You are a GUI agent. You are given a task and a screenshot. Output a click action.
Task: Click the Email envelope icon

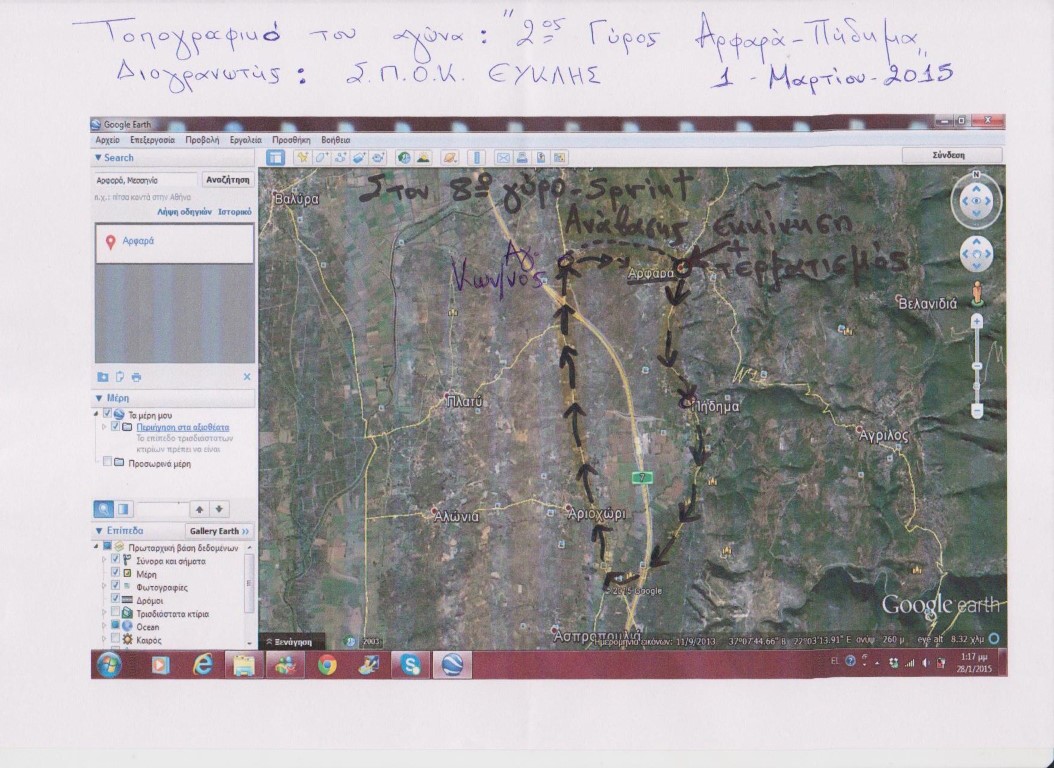pyautogui.click(x=503, y=158)
